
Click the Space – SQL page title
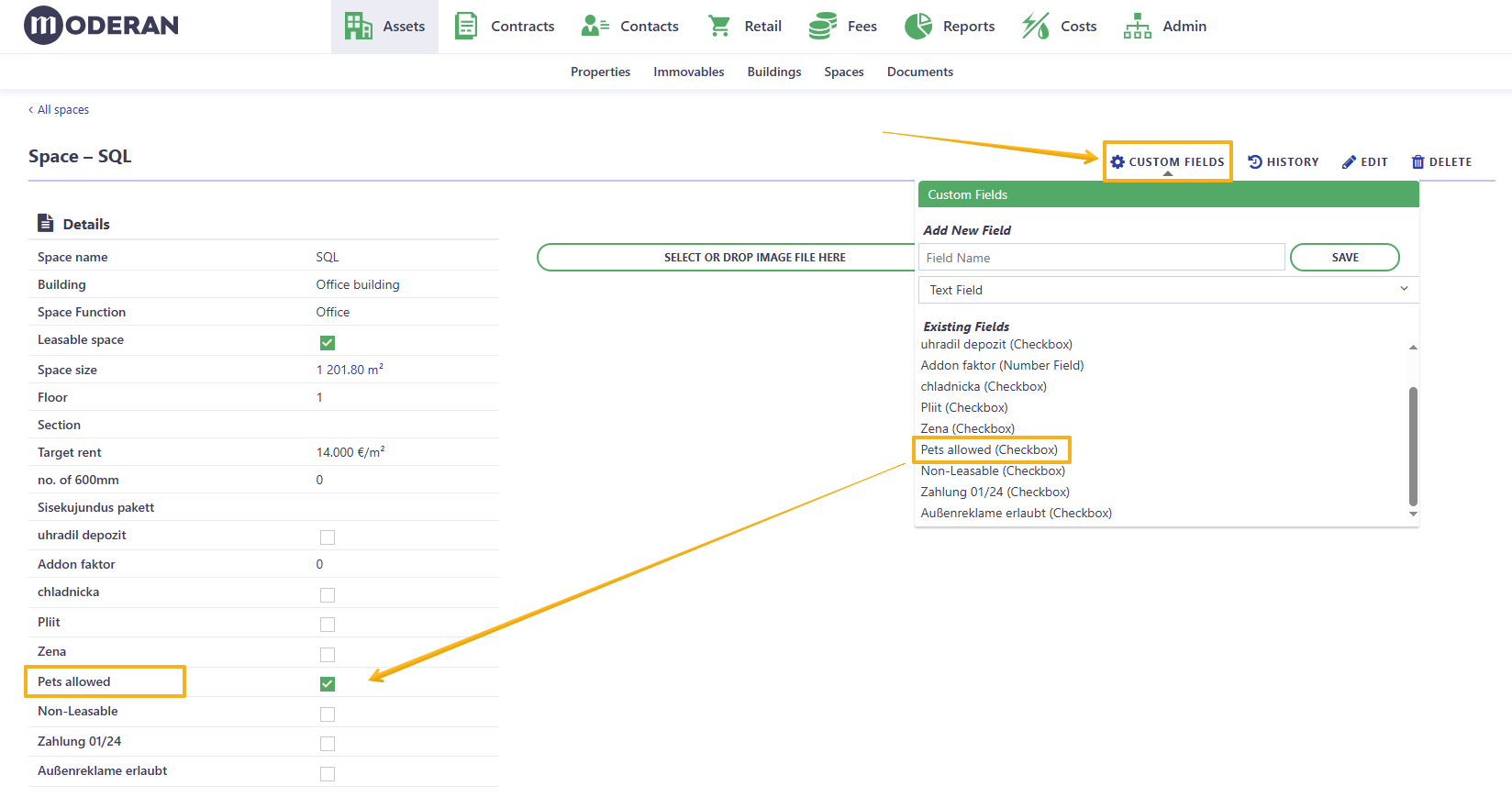[x=80, y=156]
